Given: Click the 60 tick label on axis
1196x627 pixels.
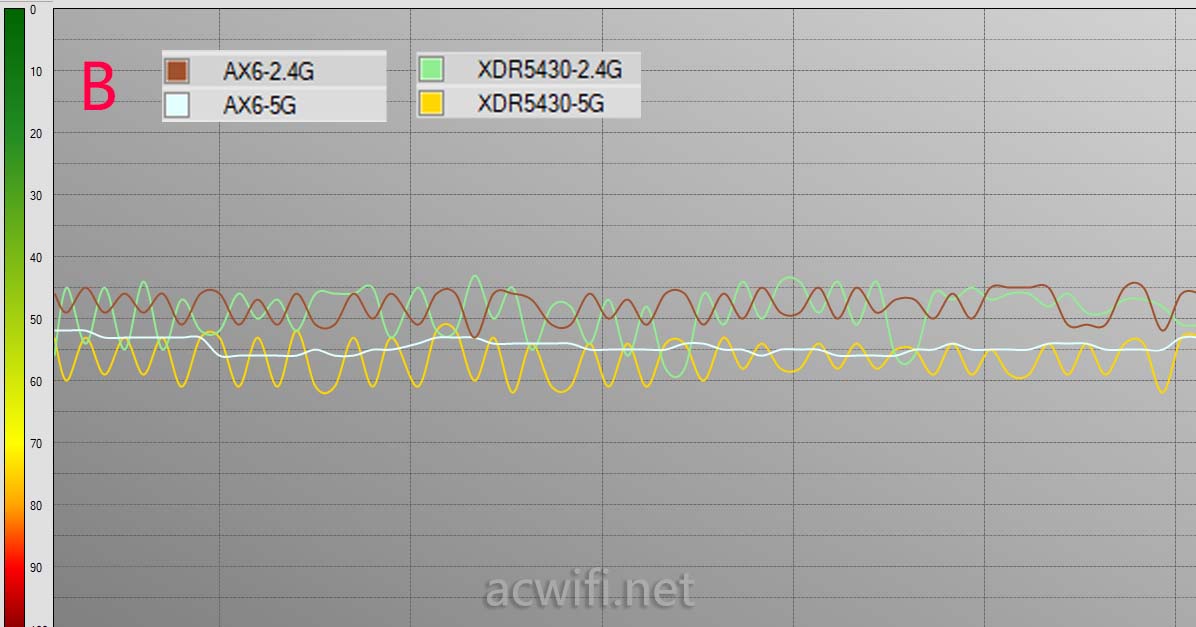Looking at the screenshot, I should (36, 382).
